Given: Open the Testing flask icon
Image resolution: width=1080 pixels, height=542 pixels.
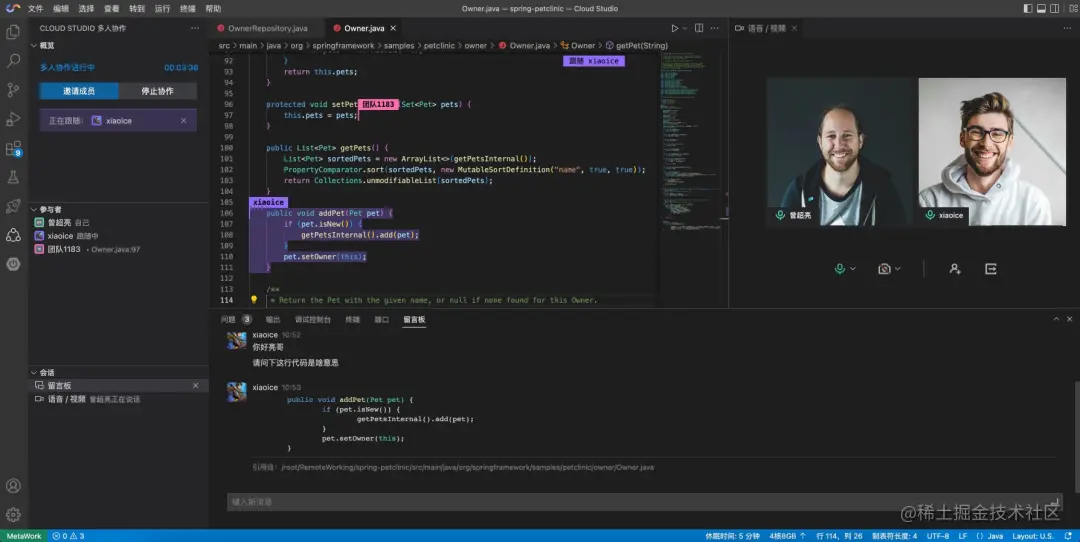Looking at the screenshot, I should [x=13, y=177].
